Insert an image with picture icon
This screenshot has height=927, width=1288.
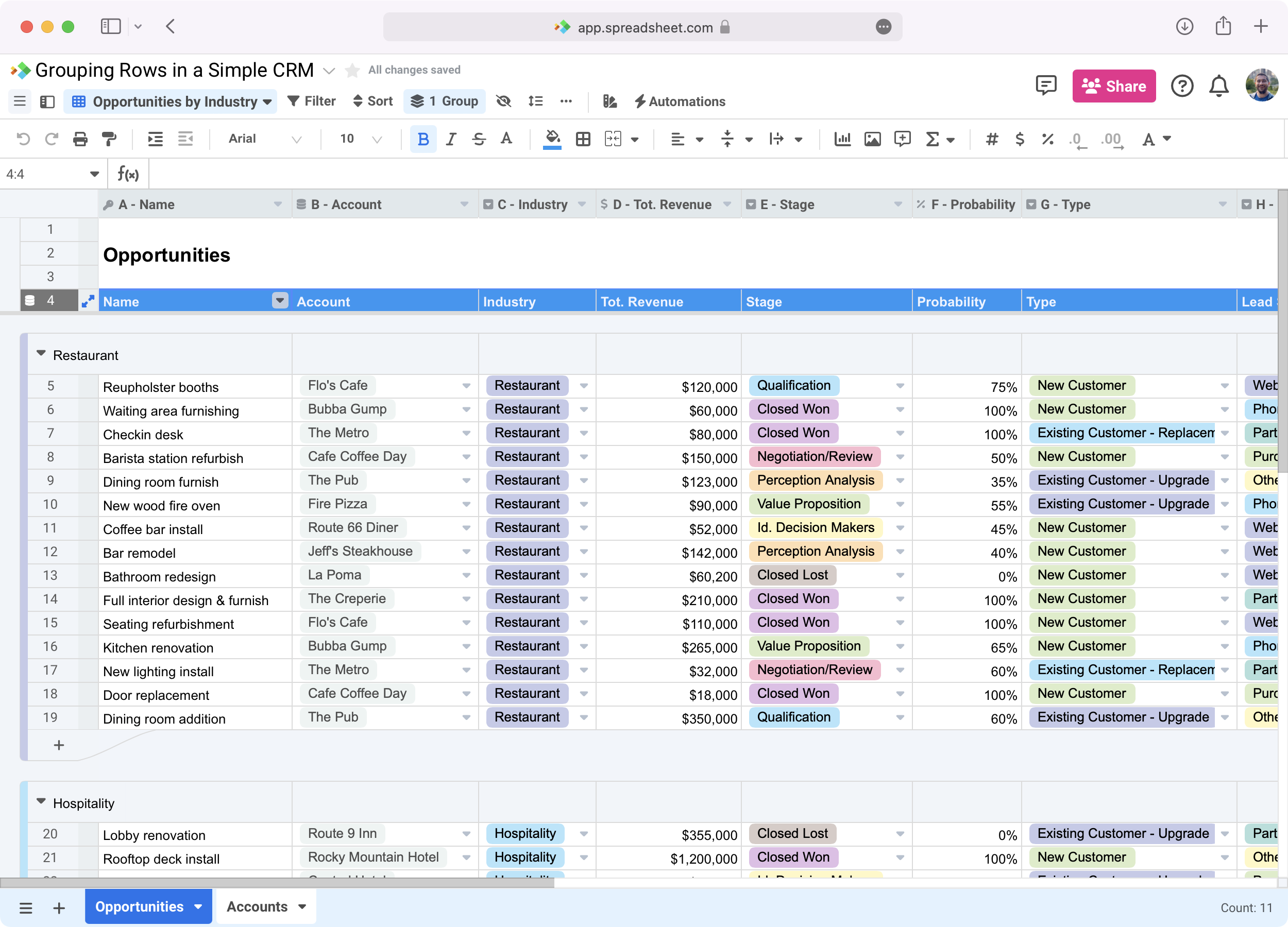(872, 139)
